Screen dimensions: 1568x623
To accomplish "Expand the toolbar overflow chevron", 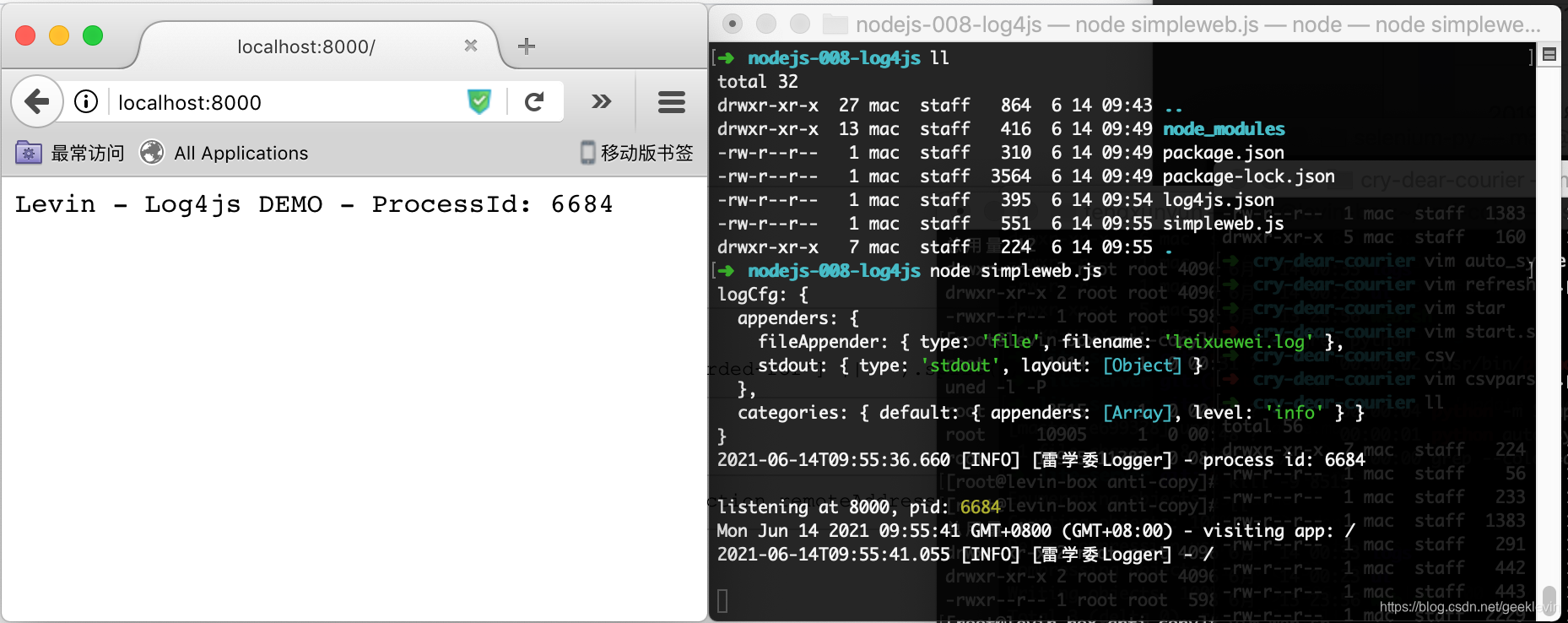I will point(601,102).
